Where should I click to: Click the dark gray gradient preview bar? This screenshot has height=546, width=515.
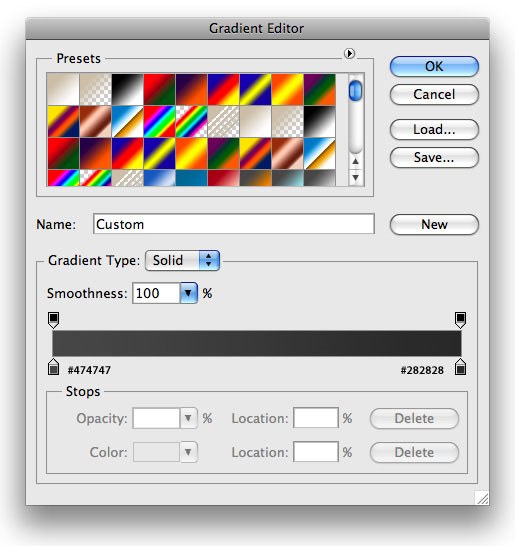click(x=257, y=343)
